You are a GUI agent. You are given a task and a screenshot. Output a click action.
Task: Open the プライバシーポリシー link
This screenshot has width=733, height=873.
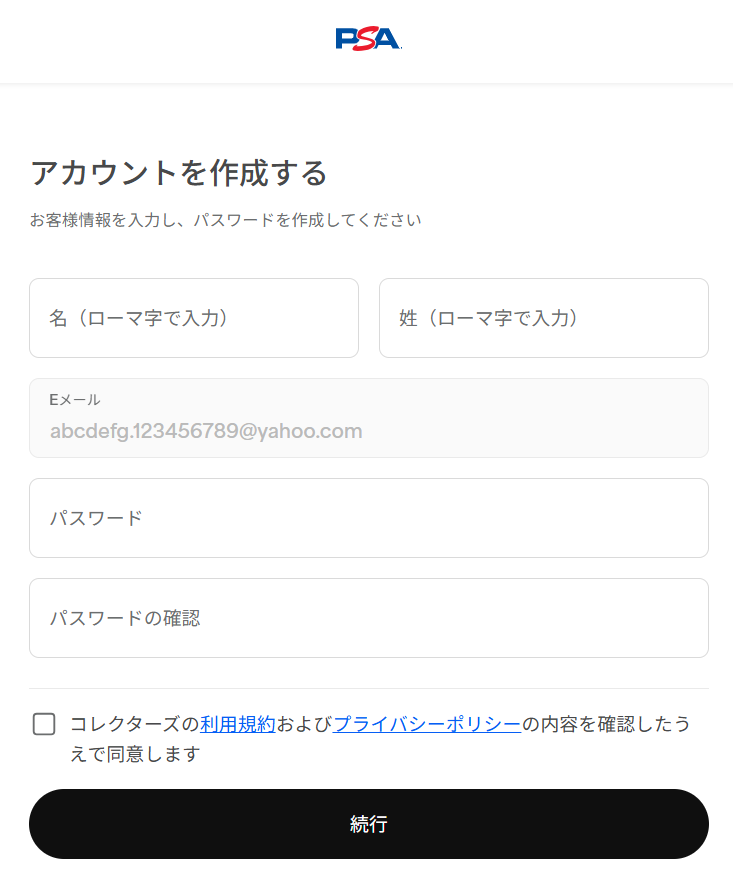click(x=427, y=724)
